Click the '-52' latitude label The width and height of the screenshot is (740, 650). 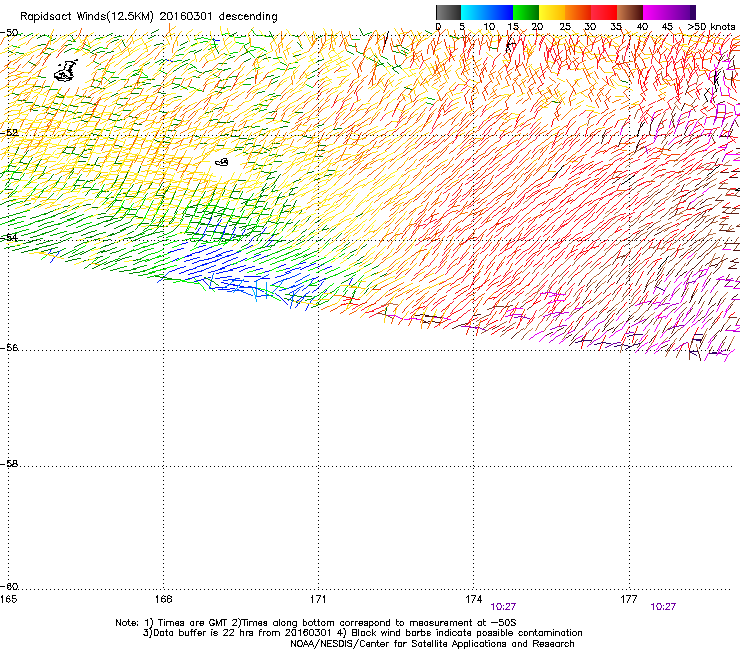pyautogui.click(x=9, y=132)
